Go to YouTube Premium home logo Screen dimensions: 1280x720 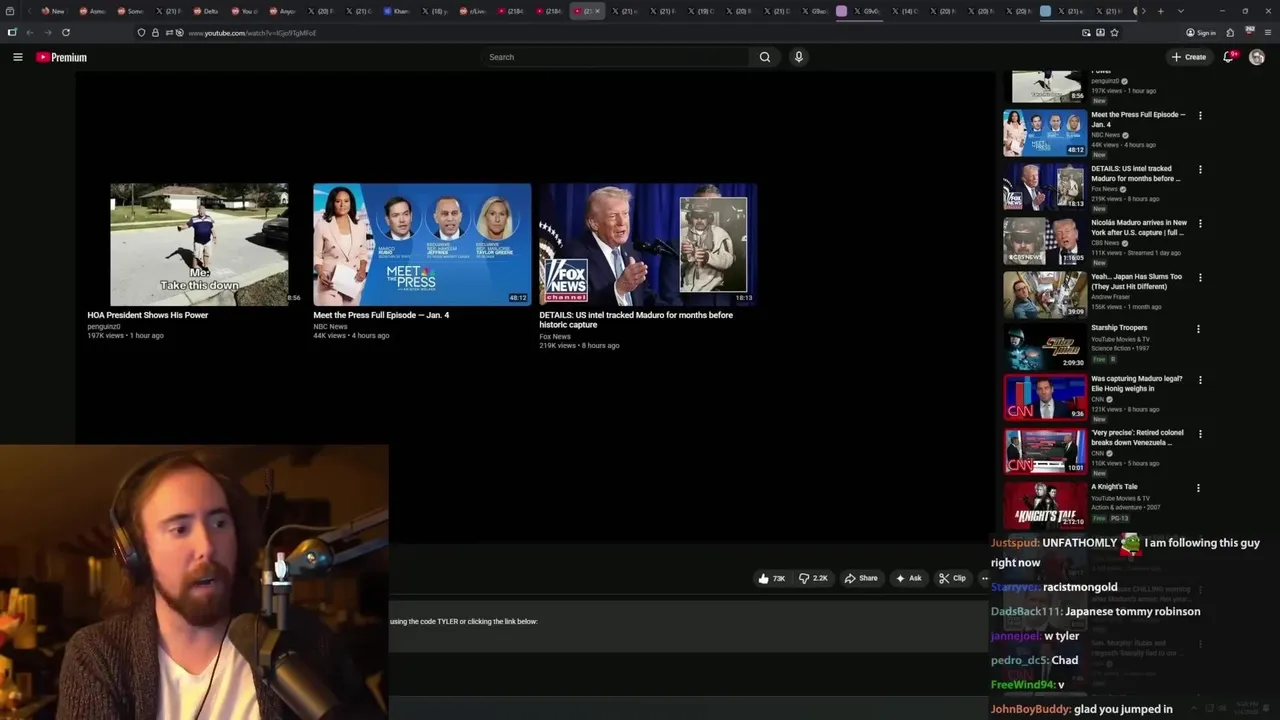(x=62, y=57)
